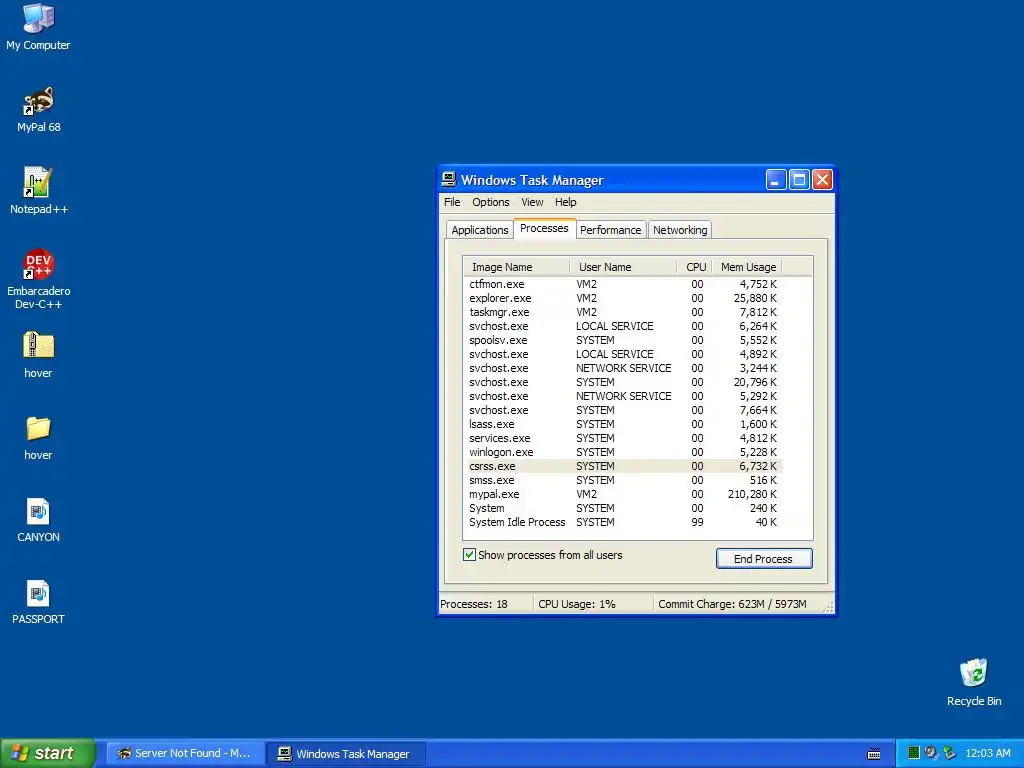Select svchost.exe using 6,264 K

[x=624, y=327]
